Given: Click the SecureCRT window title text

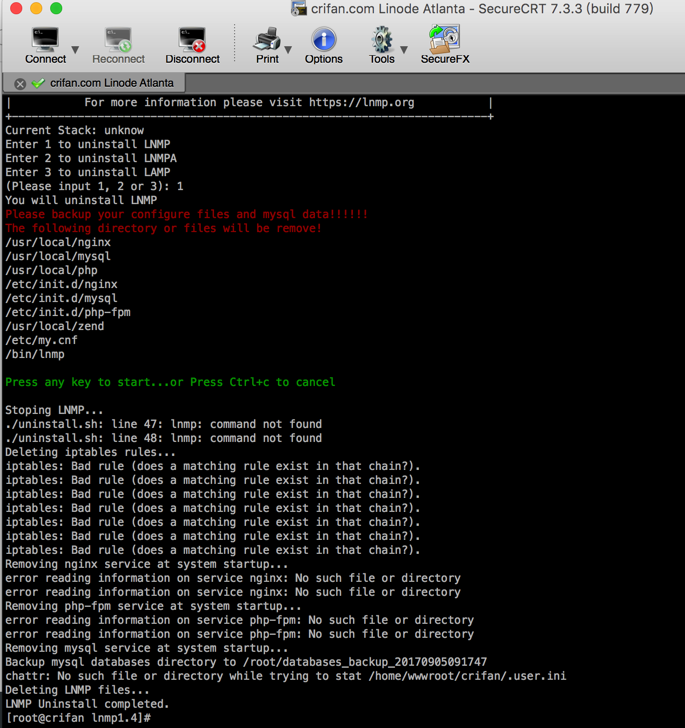Looking at the screenshot, I should pos(482,8).
